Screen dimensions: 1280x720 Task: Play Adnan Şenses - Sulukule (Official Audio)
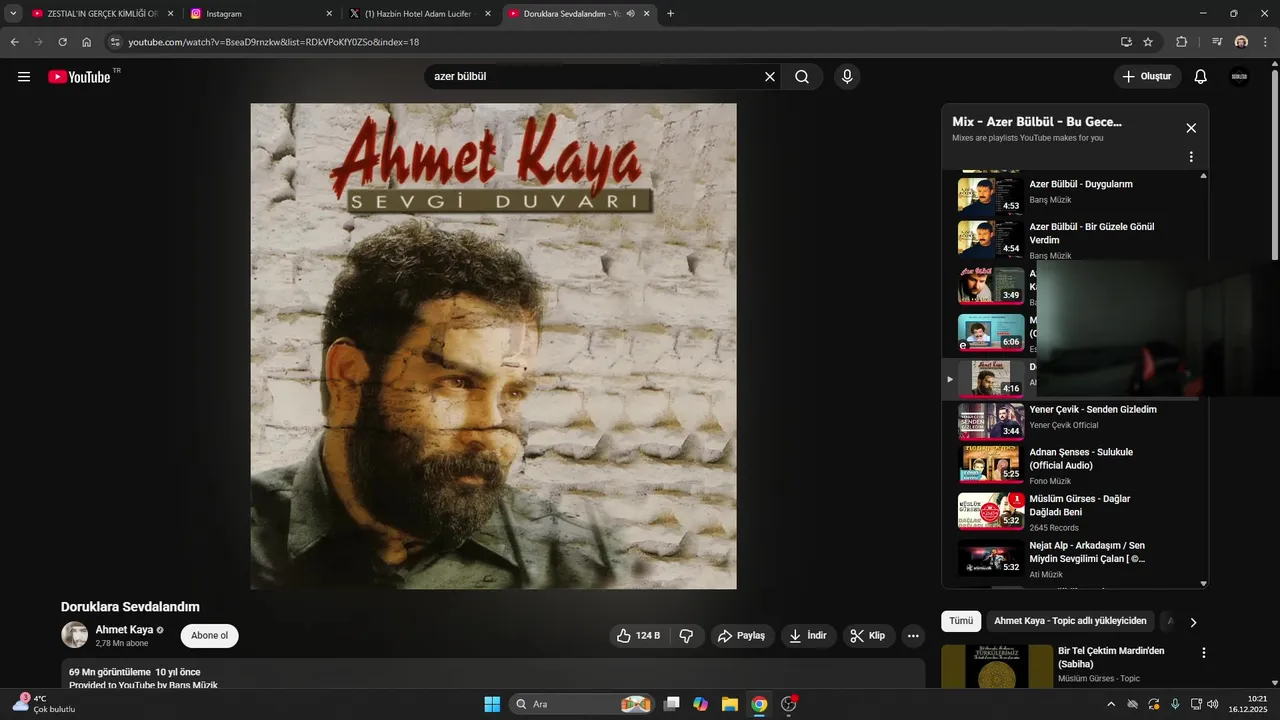pos(1075,465)
